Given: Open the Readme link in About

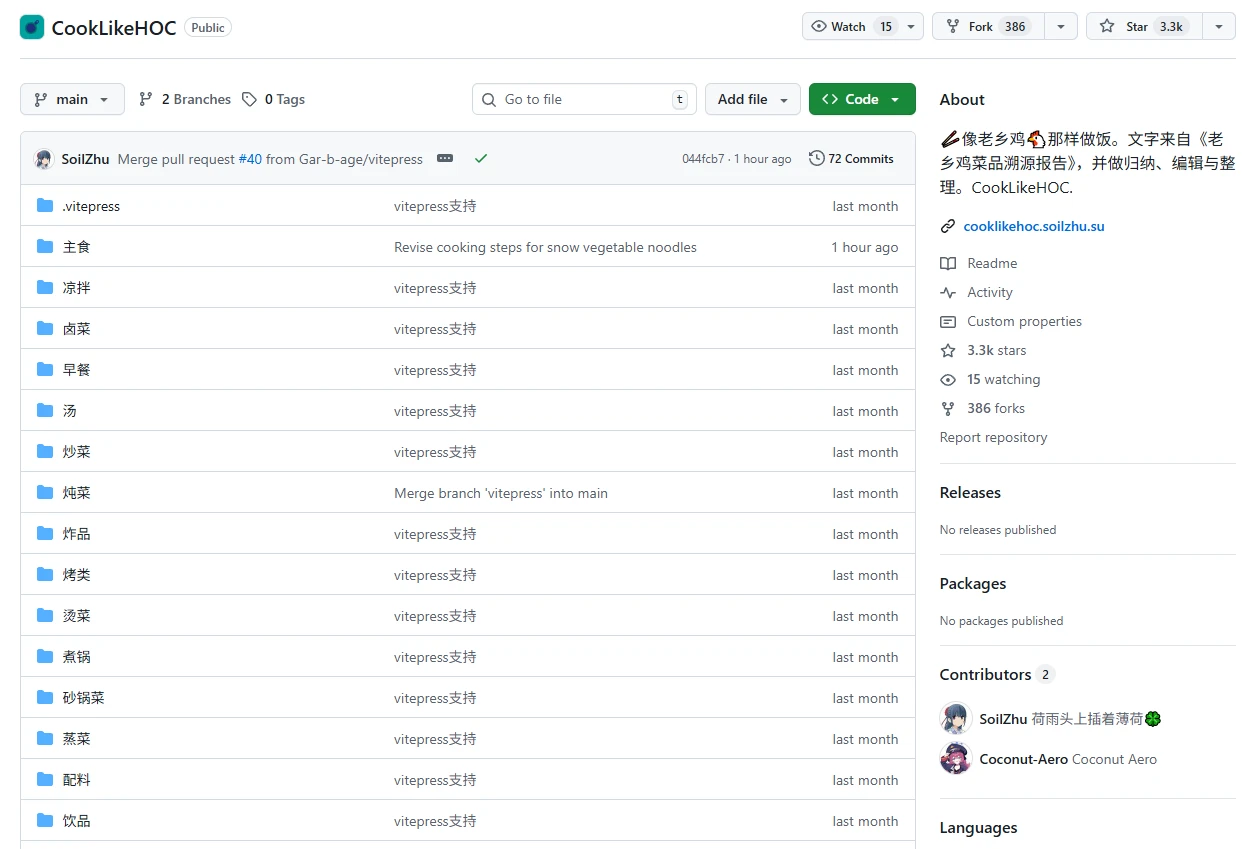Looking at the screenshot, I should pyautogui.click(x=991, y=264).
